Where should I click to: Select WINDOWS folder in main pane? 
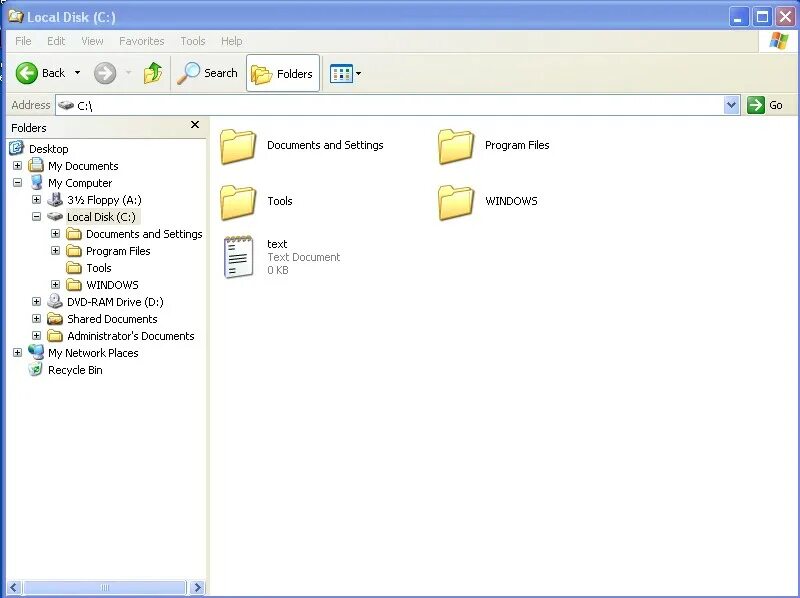pyautogui.click(x=456, y=202)
